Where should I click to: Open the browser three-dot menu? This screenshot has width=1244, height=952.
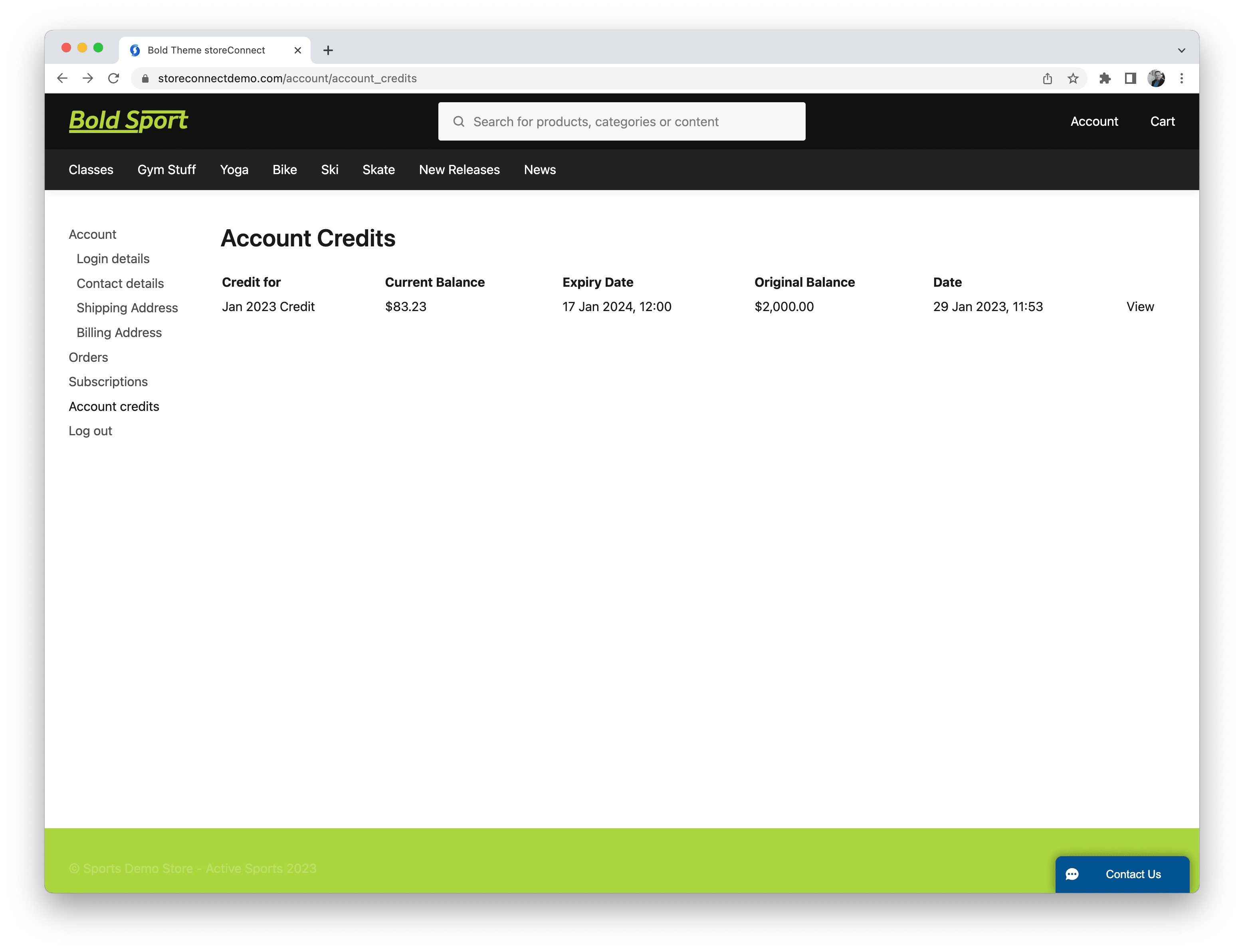[x=1182, y=78]
